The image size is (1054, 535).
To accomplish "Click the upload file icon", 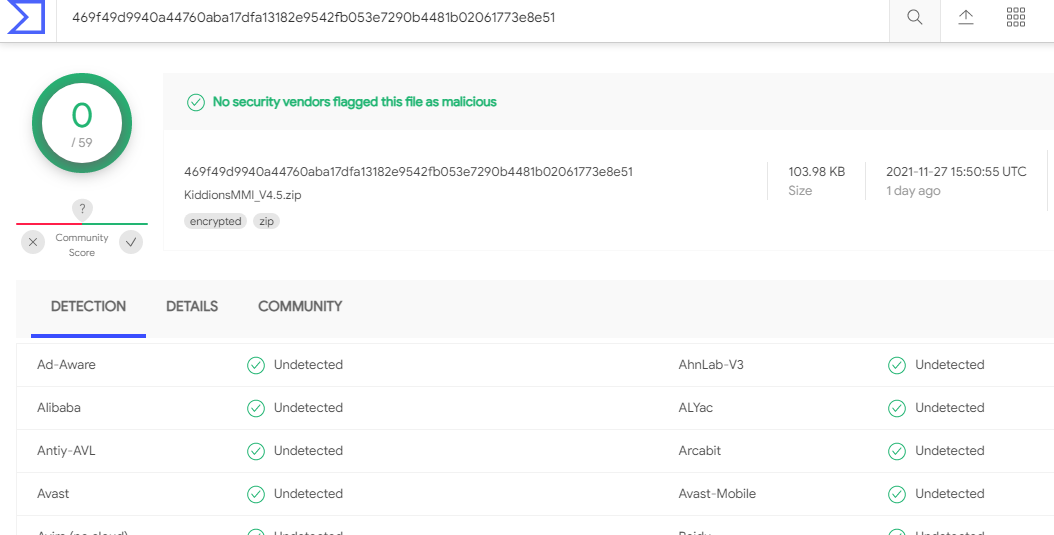I will point(966,18).
